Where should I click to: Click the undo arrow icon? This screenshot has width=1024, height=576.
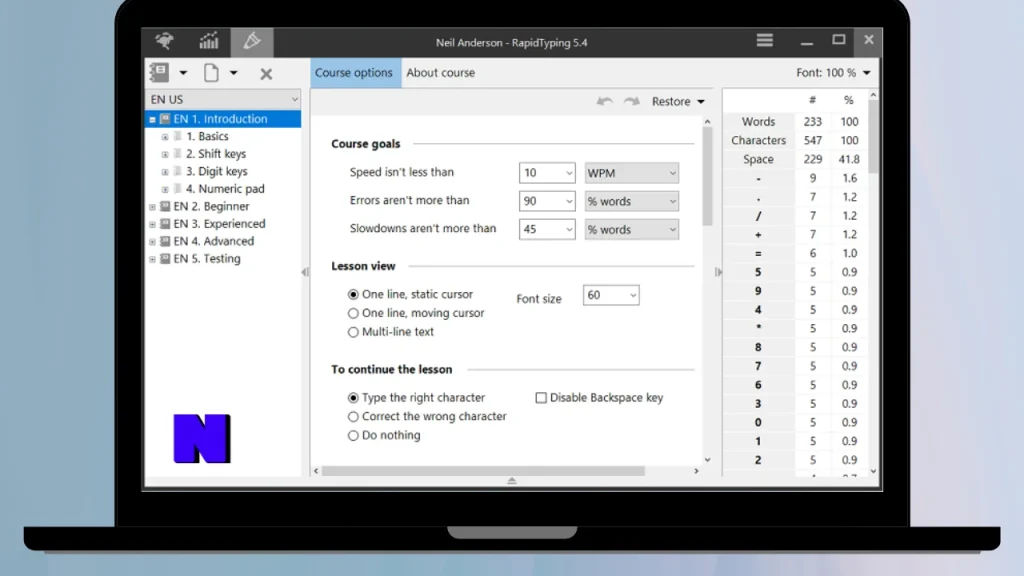[605, 101]
